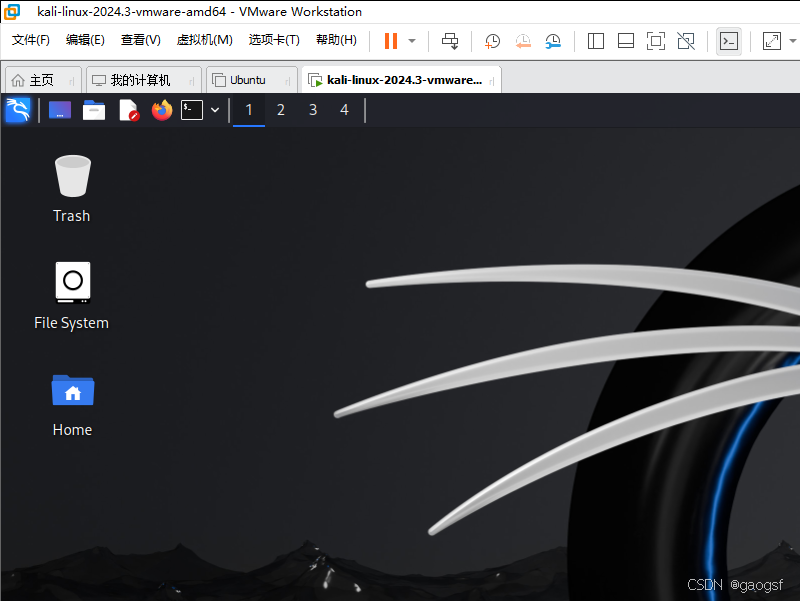Viewport: 800px width, 601px height.
Task: Select the kali-linux-2024.3-vmware tab
Action: [404, 80]
